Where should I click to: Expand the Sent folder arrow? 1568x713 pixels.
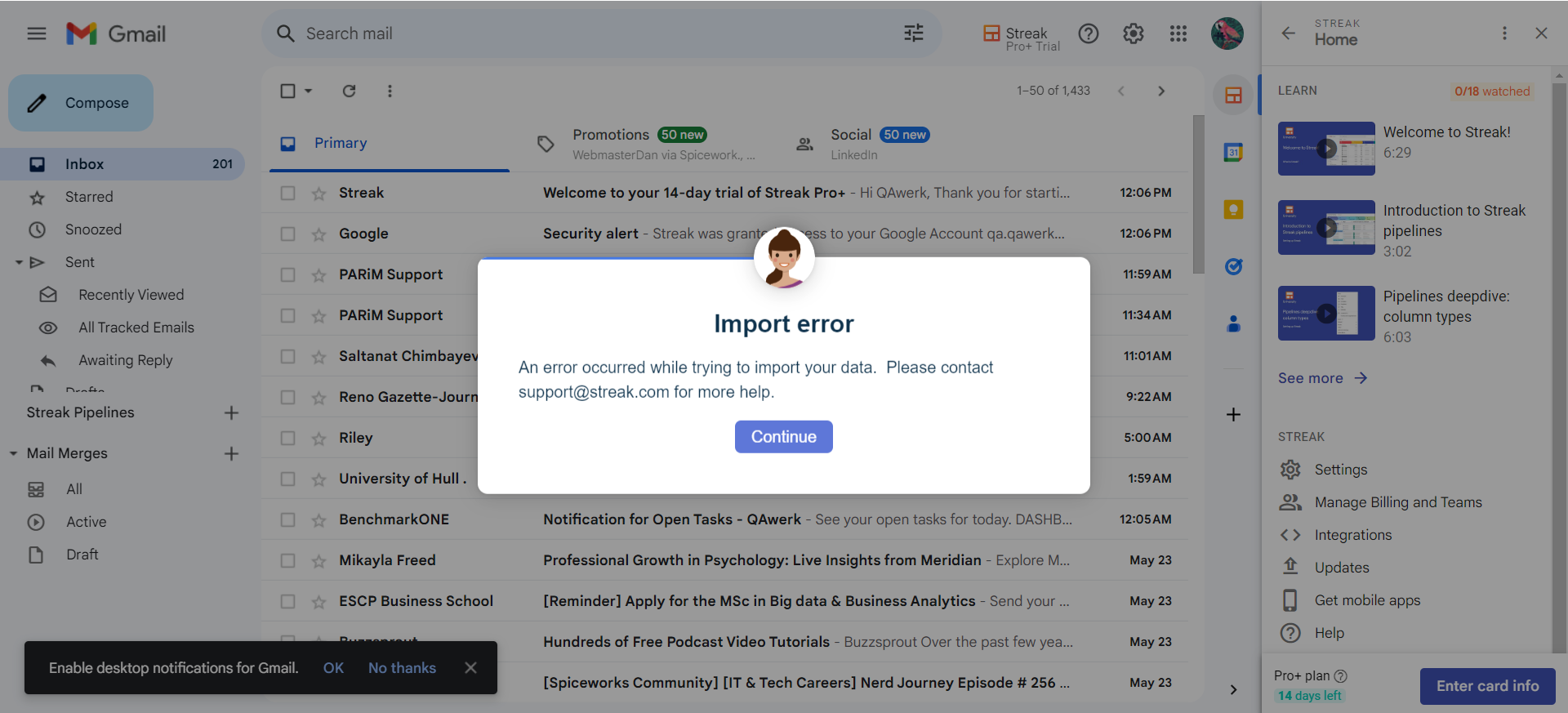pos(18,262)
